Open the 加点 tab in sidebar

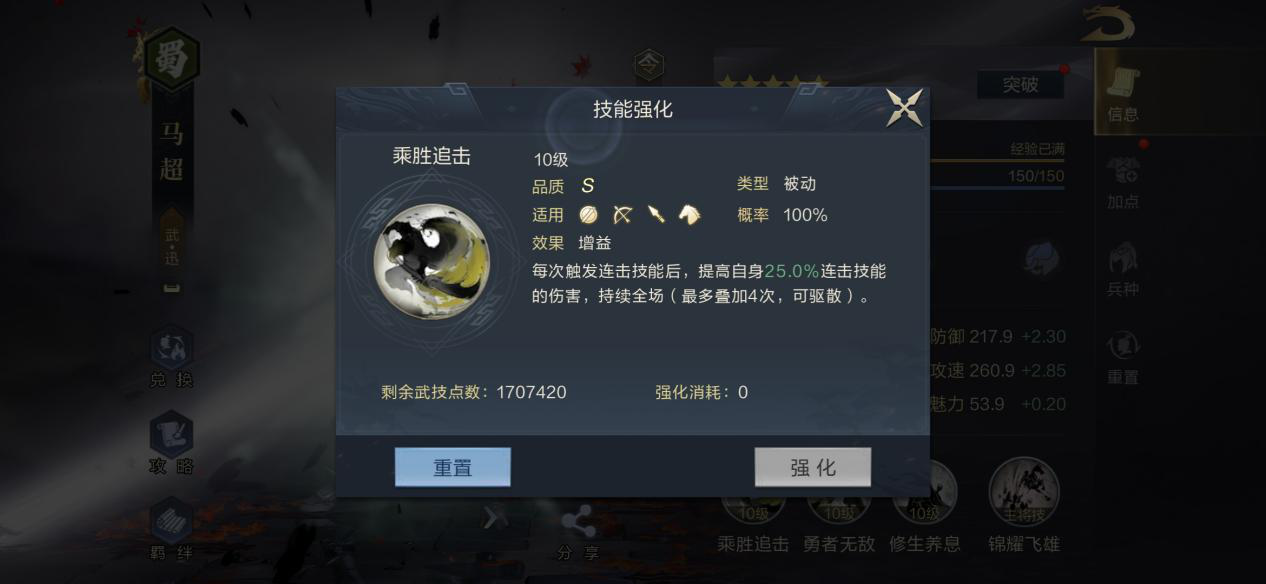tap(1123, 184)
